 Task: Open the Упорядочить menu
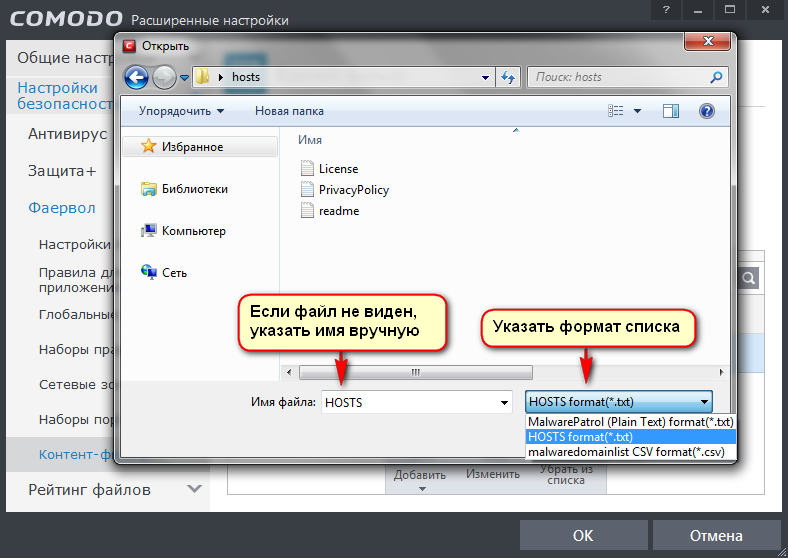(x=181, y=111)
